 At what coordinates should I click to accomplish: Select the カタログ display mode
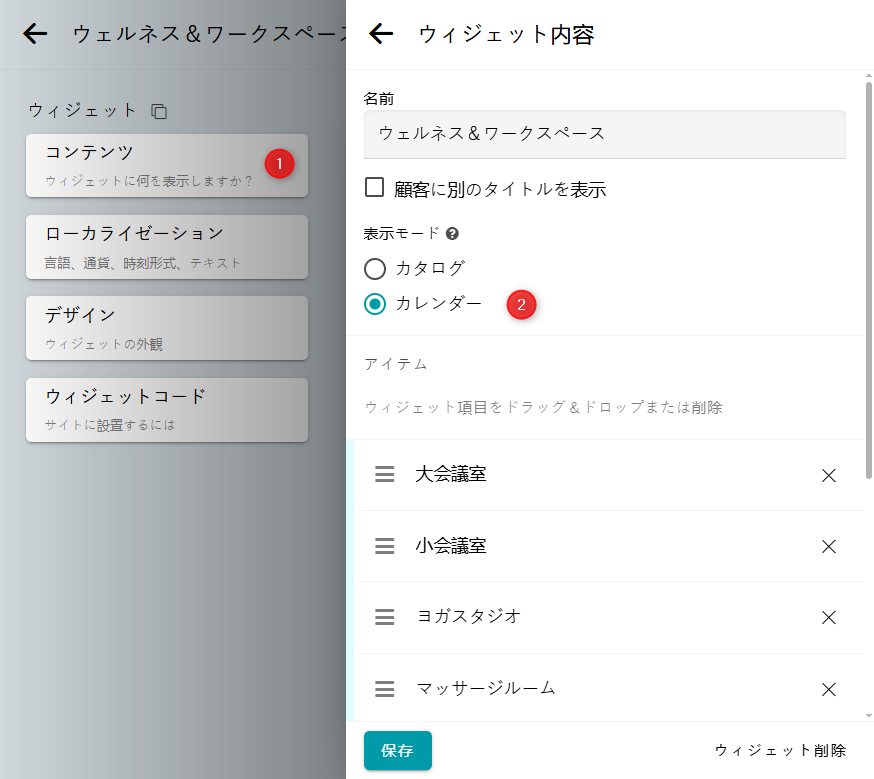375,269
